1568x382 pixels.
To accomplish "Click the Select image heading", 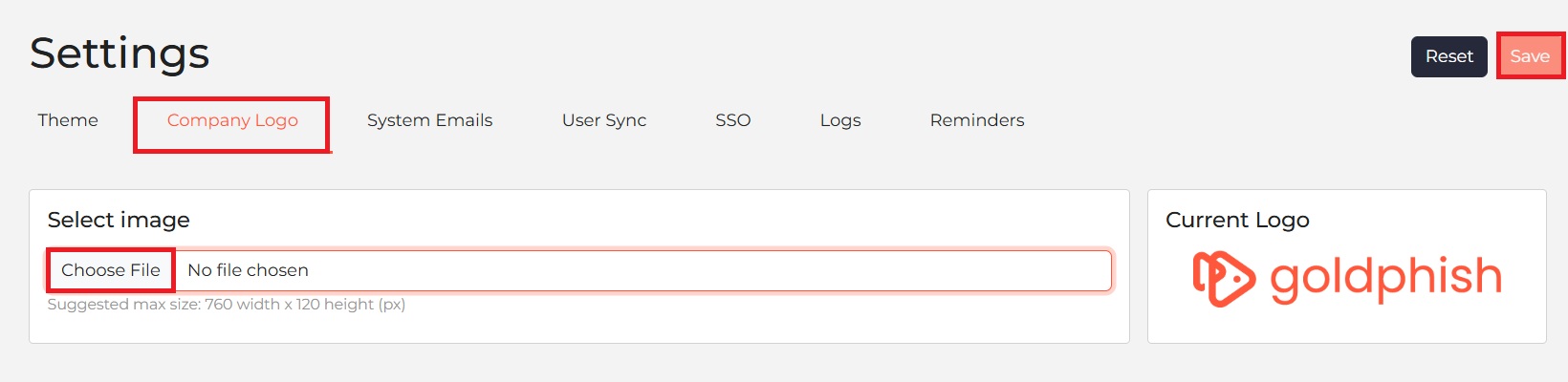I will (119, 221).
